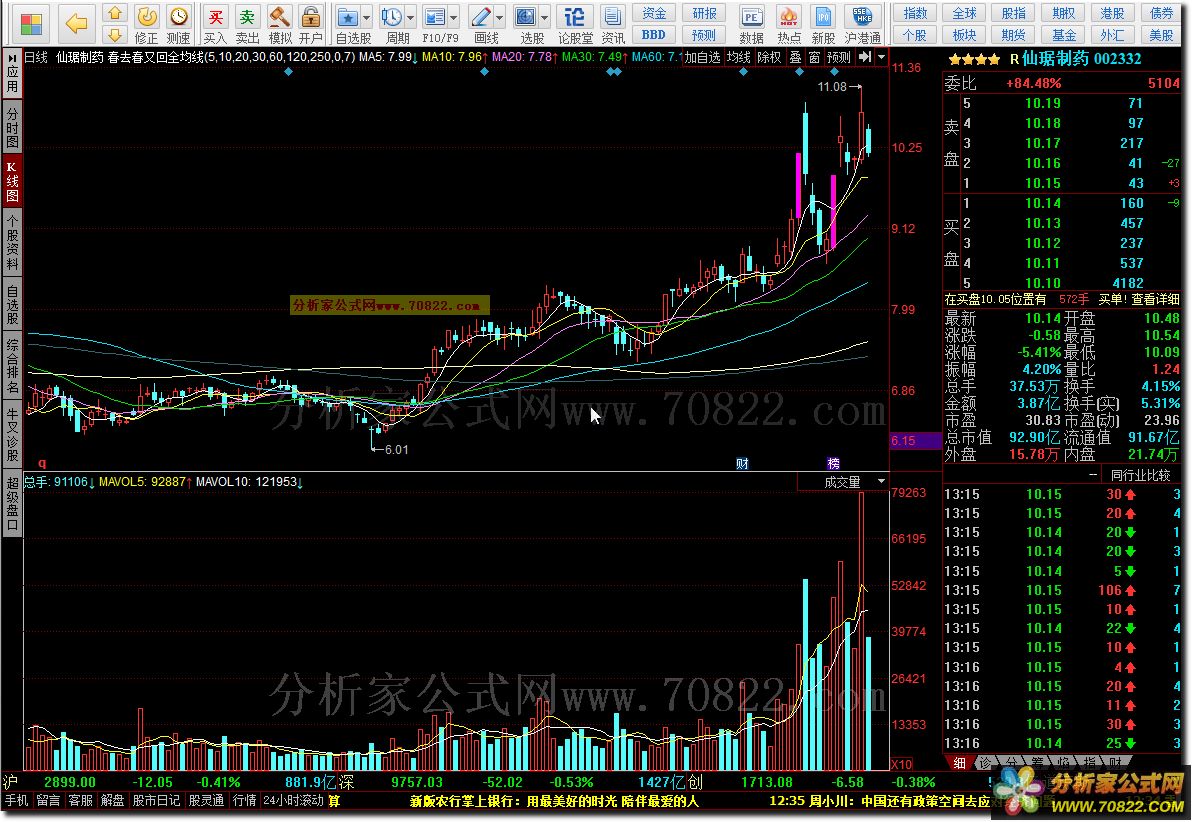Image resolution: width=1193 pixels, height=822 pixels.
Task: Open the 开户 account opening icon
Action: (310, 24)
